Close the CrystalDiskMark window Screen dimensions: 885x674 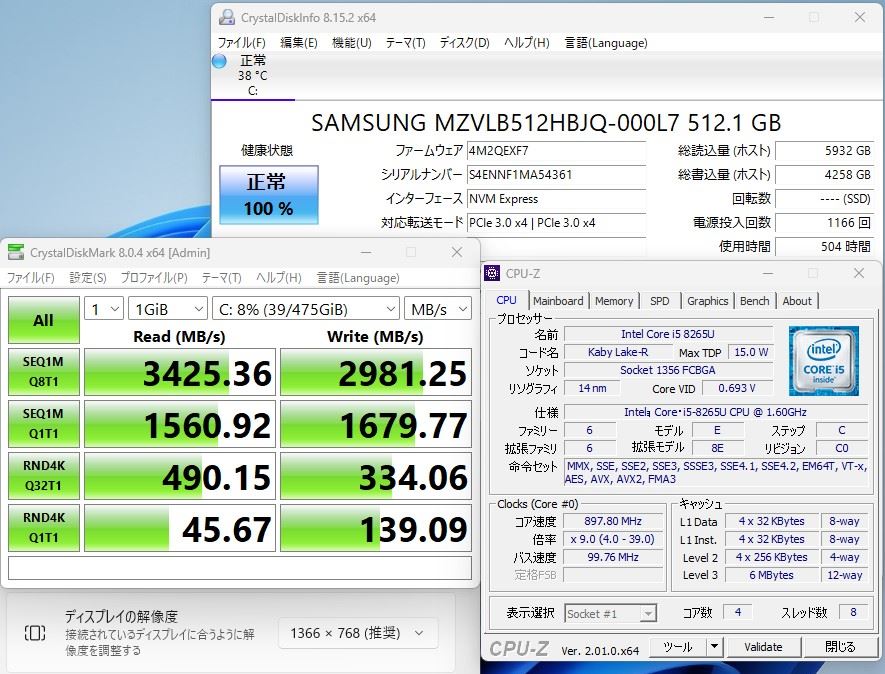457,252
